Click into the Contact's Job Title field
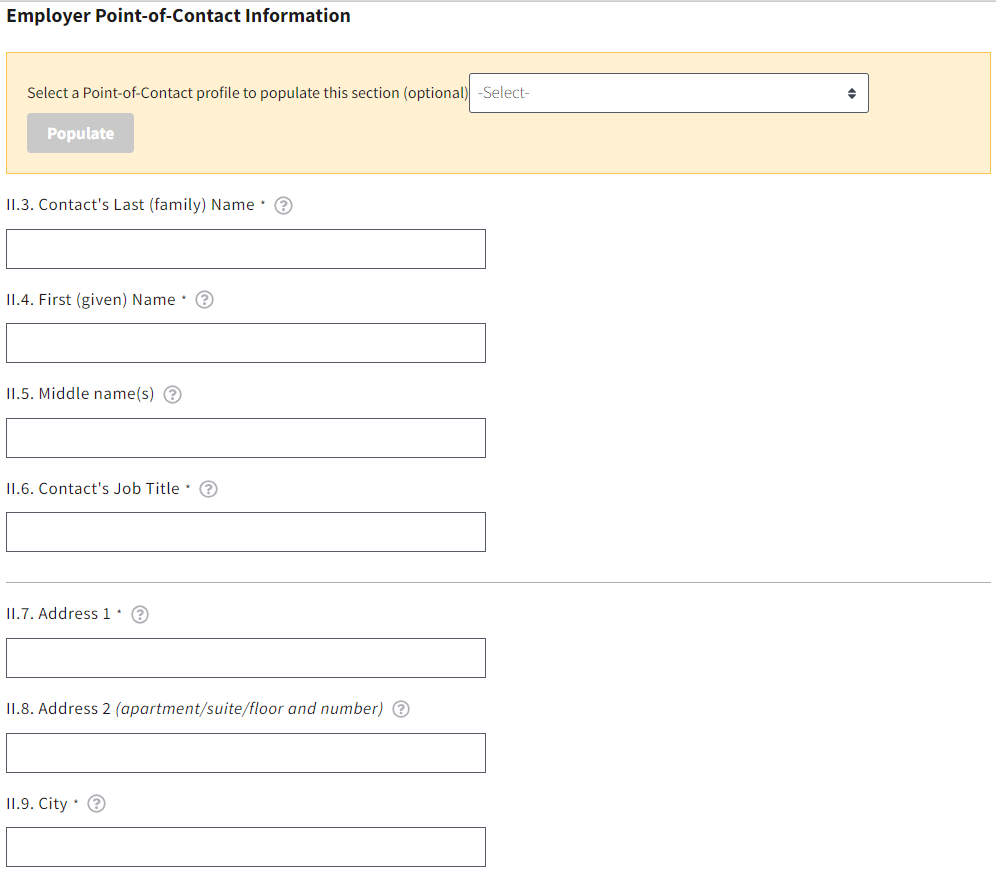The width and height of the screenshot is (996, 881). tap(246, 532)
